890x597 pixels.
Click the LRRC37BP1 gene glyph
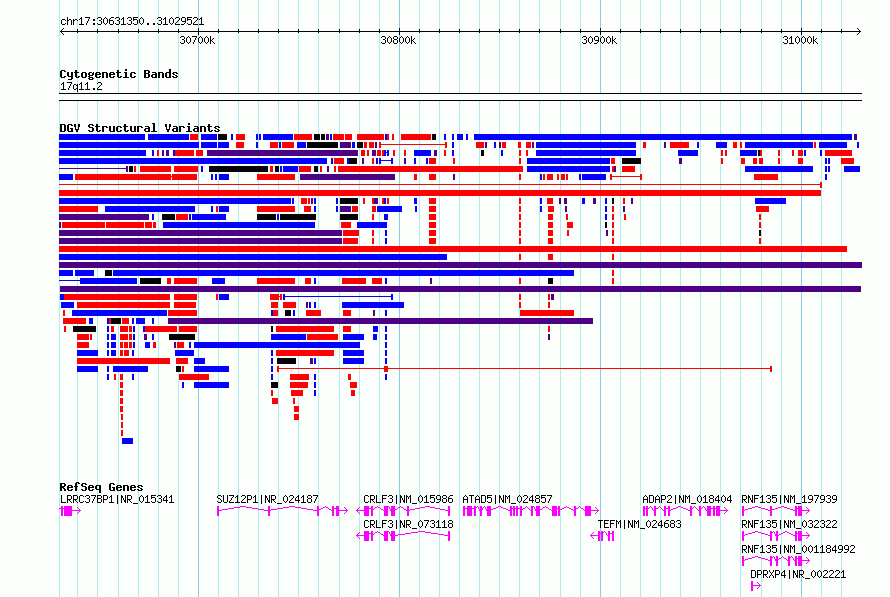click(x=70, y=511)
